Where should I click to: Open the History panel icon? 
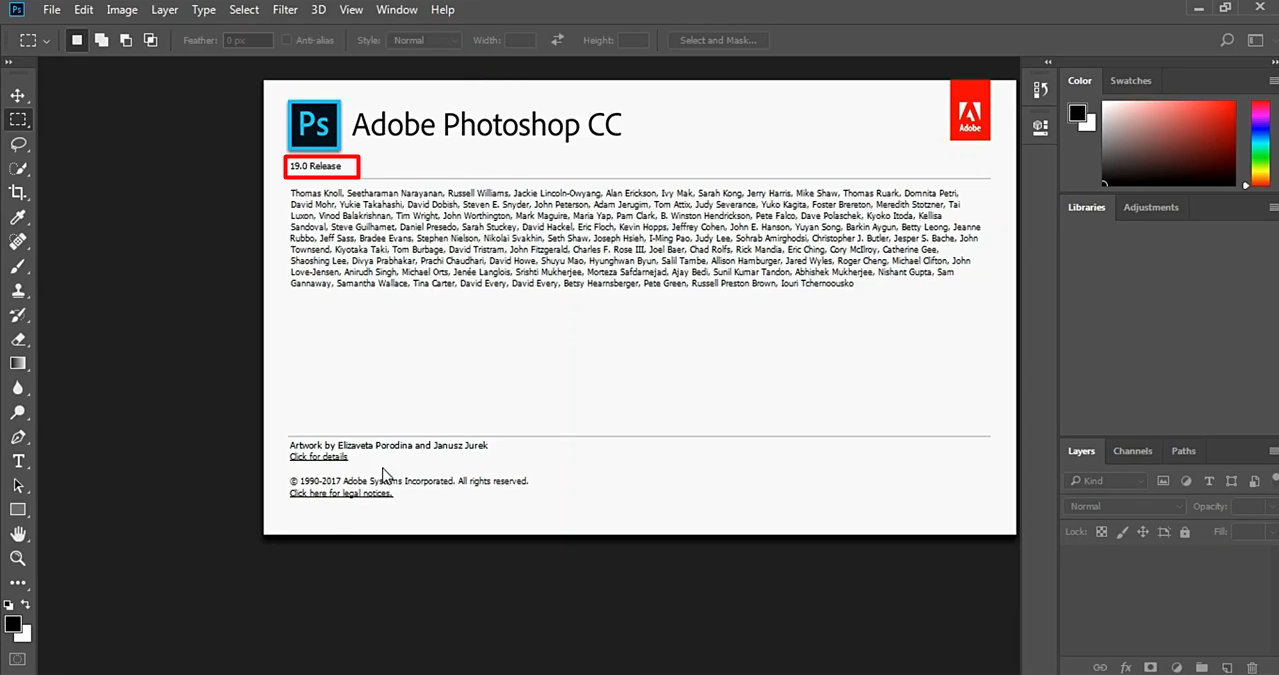tap(1040, 90)
